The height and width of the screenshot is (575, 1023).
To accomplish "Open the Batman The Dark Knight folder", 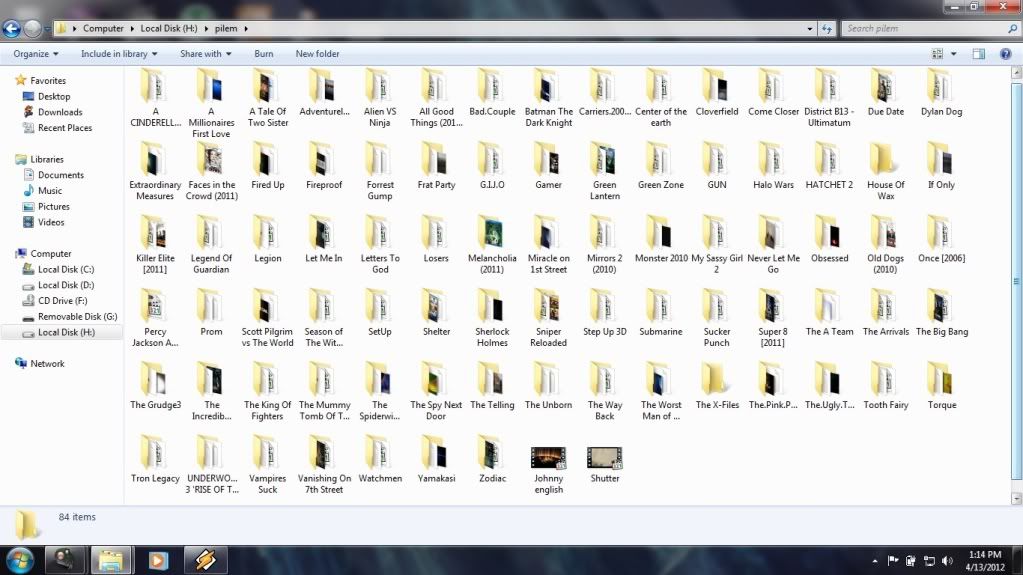I will [548, 98].
